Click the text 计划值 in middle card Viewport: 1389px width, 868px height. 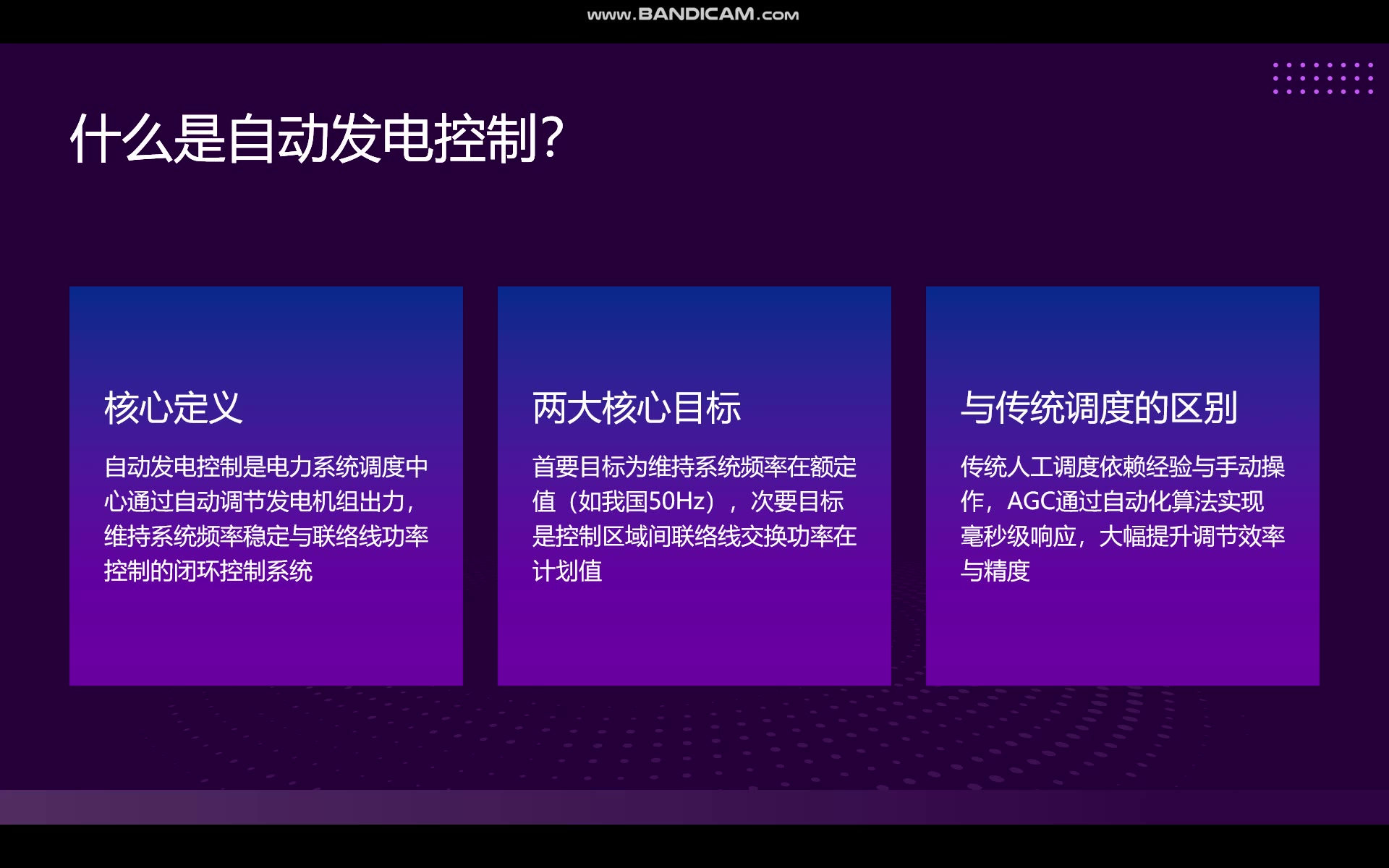(x=567, y=571)
